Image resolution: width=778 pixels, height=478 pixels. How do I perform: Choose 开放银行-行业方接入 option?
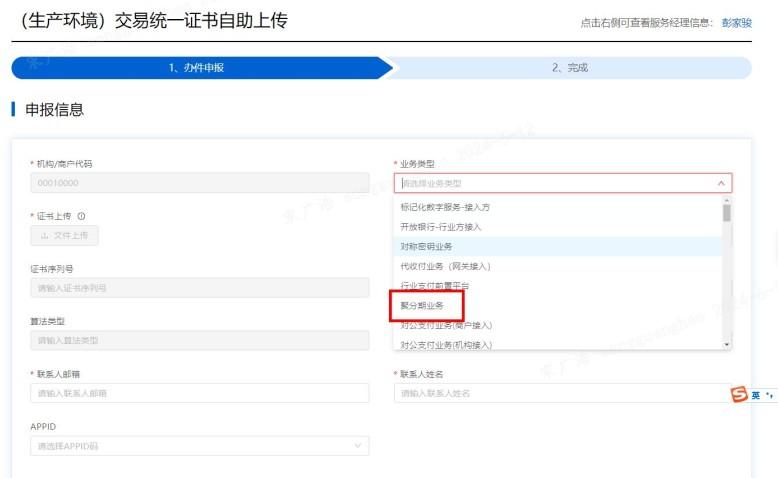click(441, 227)
